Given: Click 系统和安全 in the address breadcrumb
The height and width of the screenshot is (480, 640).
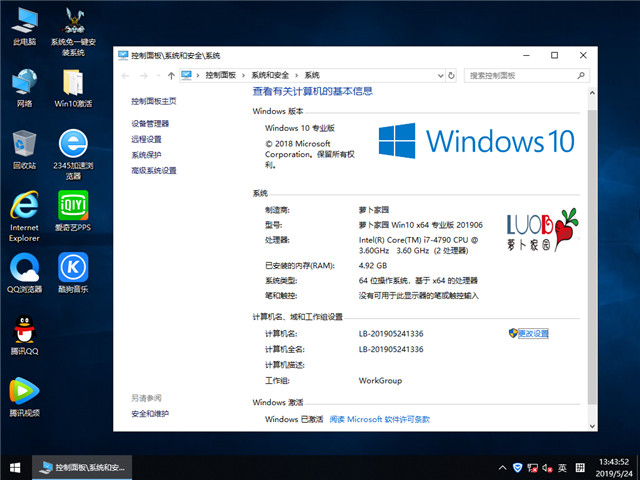Looking at the screenshot, I should [270, 75].
